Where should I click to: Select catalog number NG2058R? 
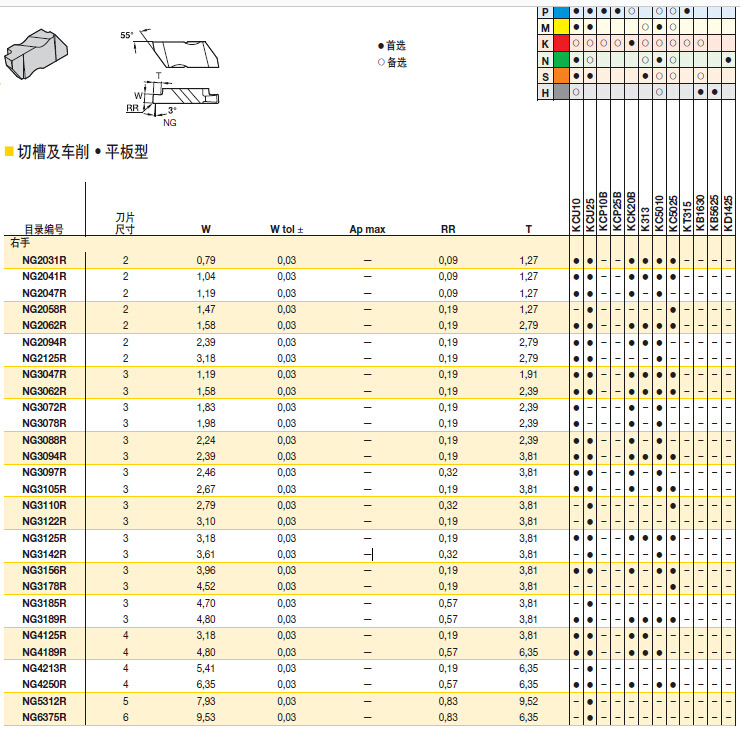tap(44, 309)
